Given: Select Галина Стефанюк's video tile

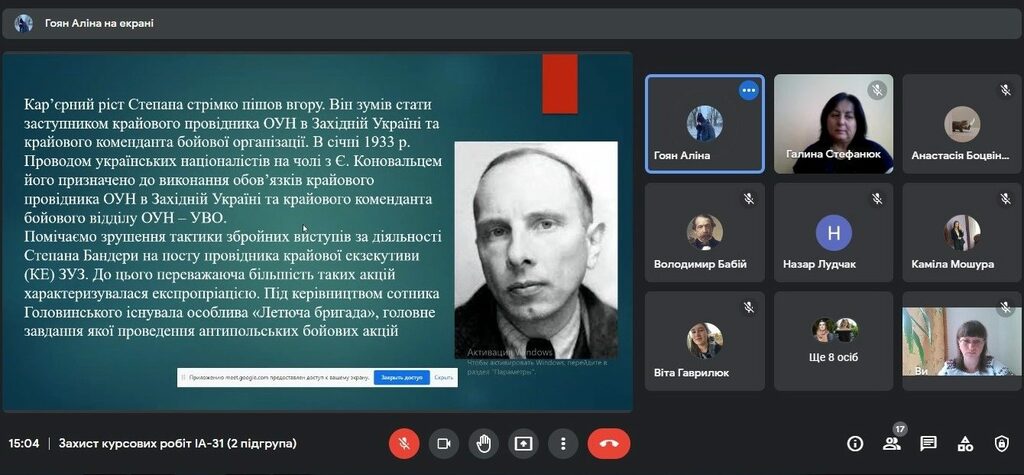Looking at the screenshot, I should coord(834,123).
